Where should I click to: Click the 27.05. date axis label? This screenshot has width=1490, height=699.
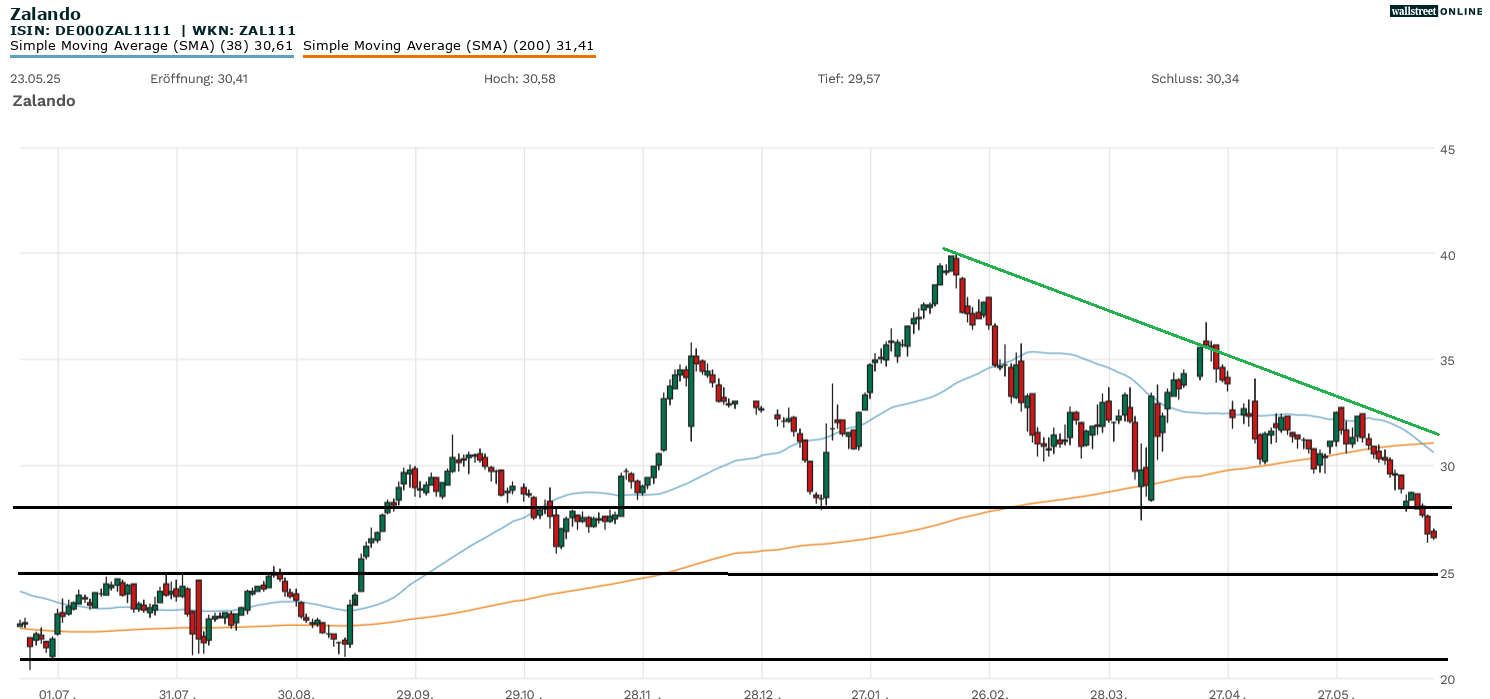pyautogui.click(x=1336, y=693)
